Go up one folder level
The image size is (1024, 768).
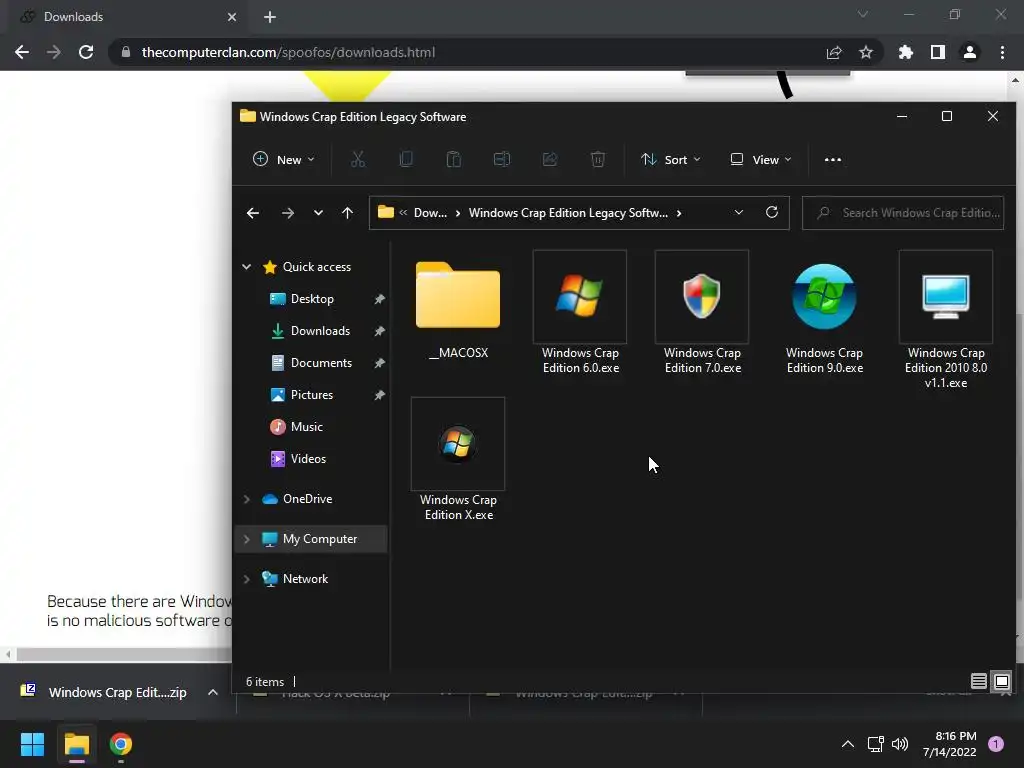[347, 213]
